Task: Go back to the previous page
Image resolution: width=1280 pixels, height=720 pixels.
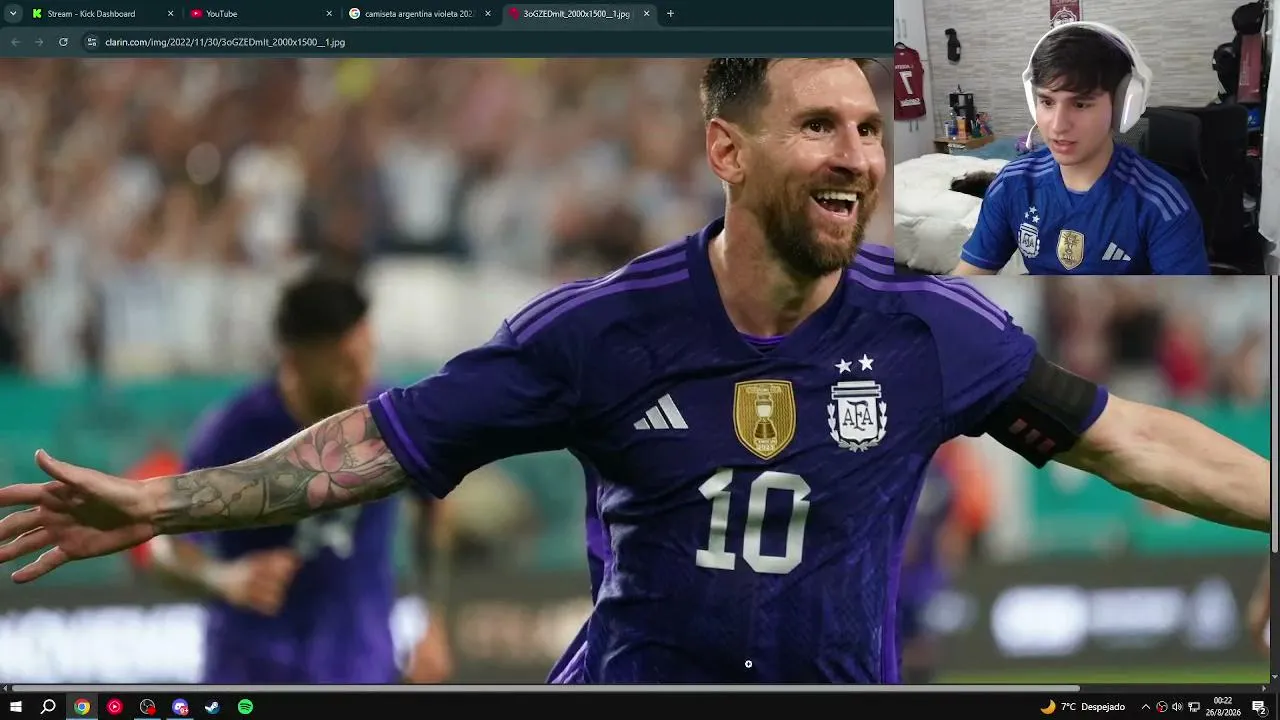Action: pyautogui.click(x=15, y=42)
